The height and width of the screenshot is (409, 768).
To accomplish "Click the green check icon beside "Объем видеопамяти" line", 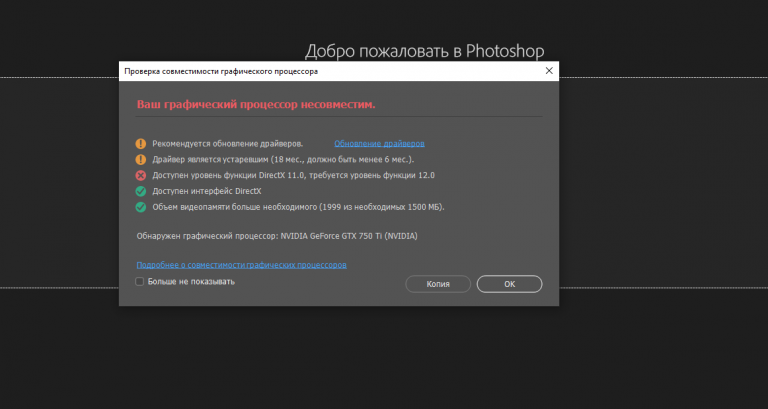I will [x=141, y=207].
